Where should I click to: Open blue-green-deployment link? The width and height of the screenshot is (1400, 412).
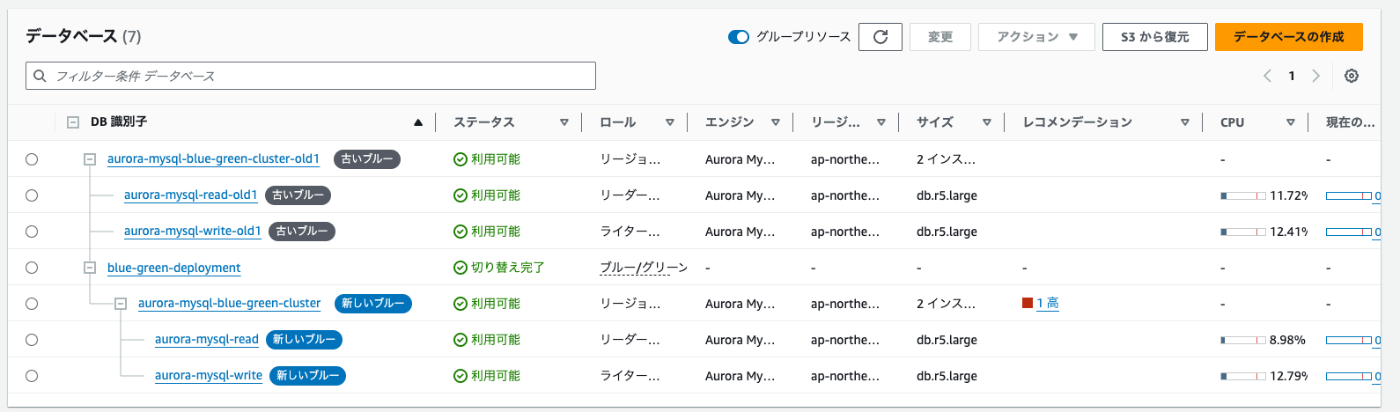click(173, 268)
